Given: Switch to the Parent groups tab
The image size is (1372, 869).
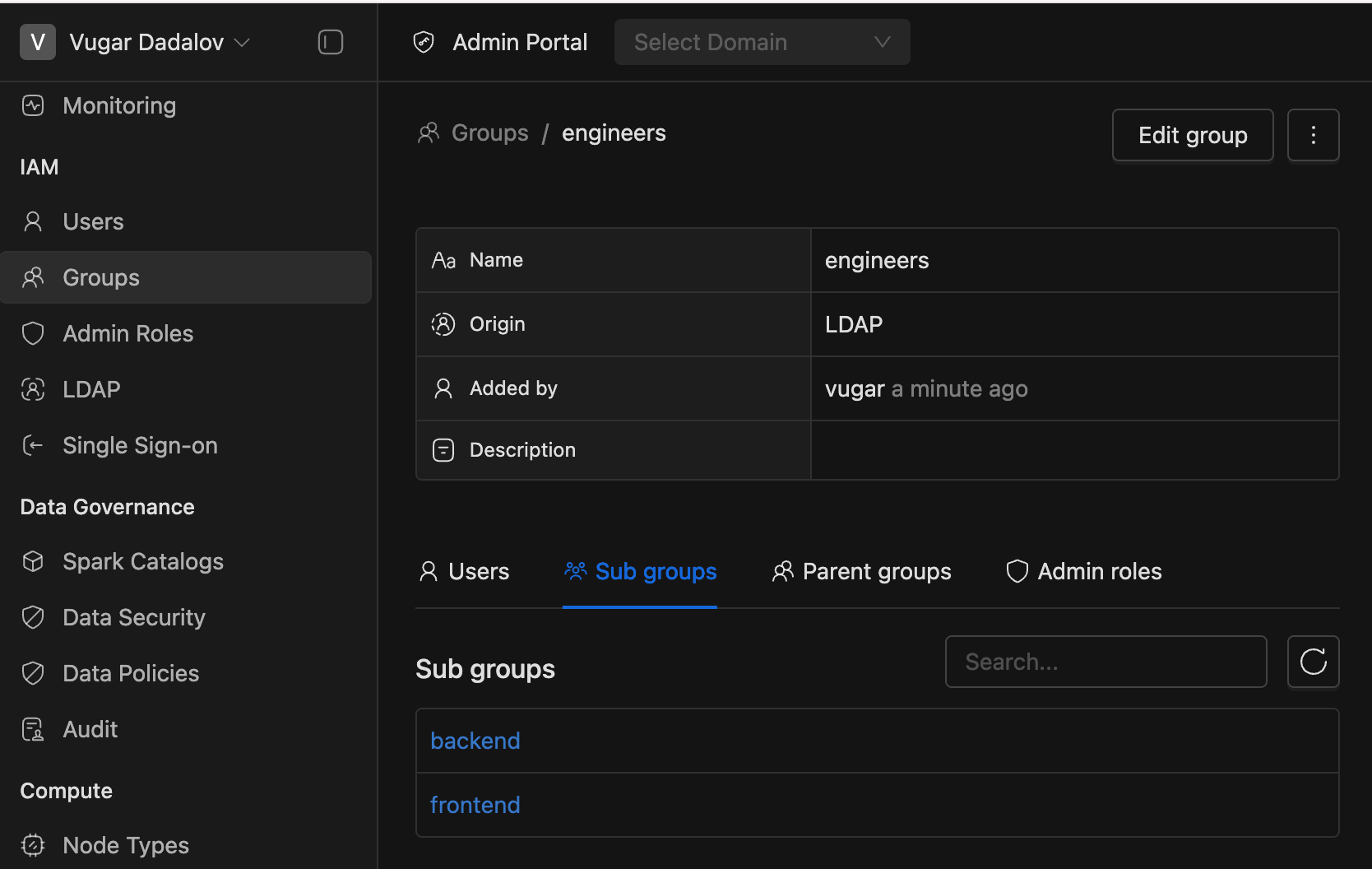Looking at the screenshot, I should 861,571.
